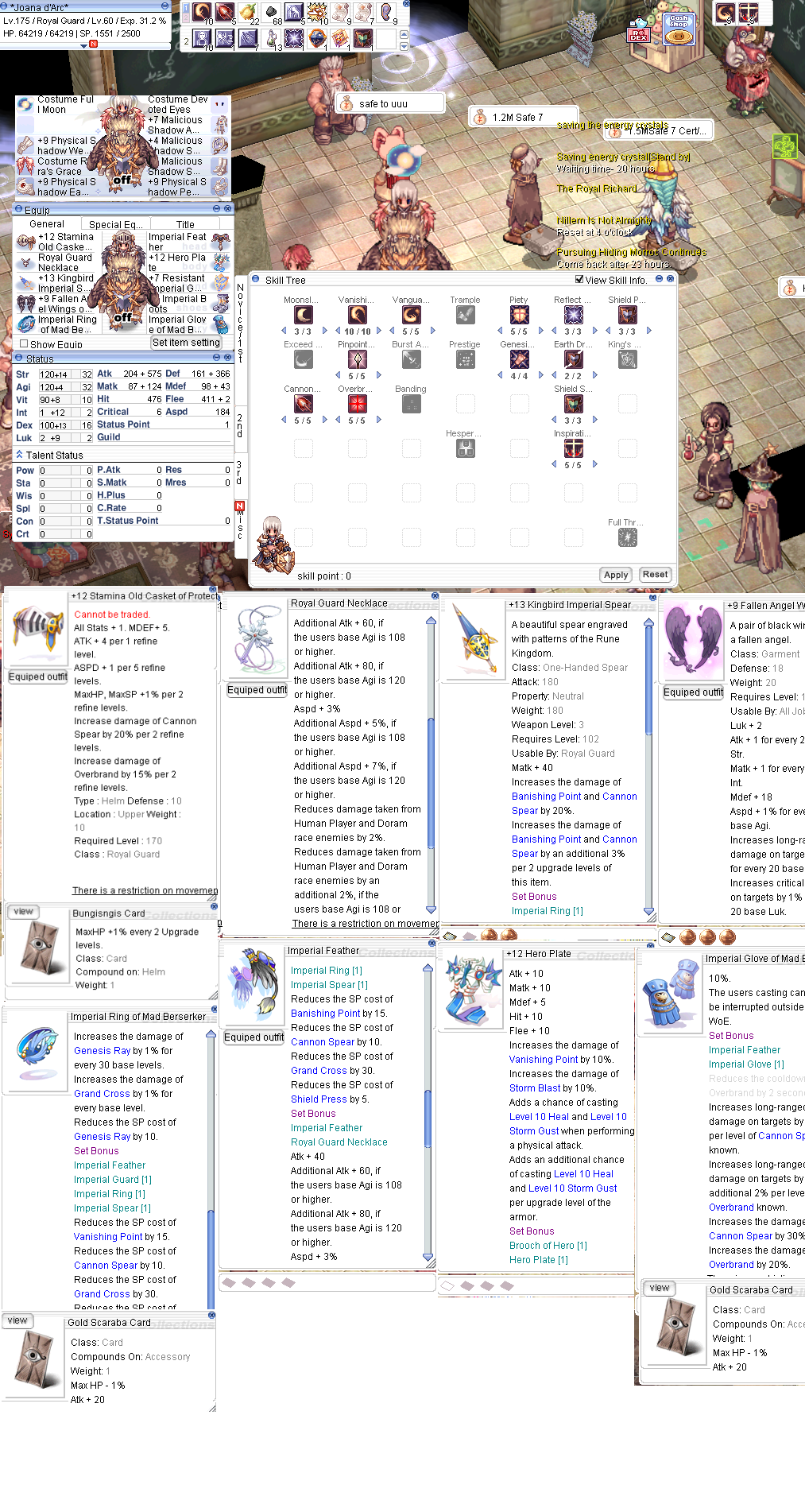Open the RODEX mail icon
805x1512 pixels.
coord(638,30)
